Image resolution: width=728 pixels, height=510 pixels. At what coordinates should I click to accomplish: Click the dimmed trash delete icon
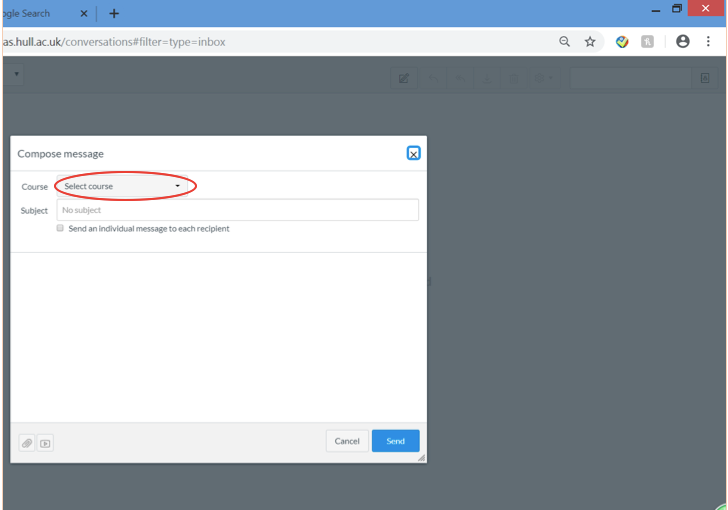point(514,78)
